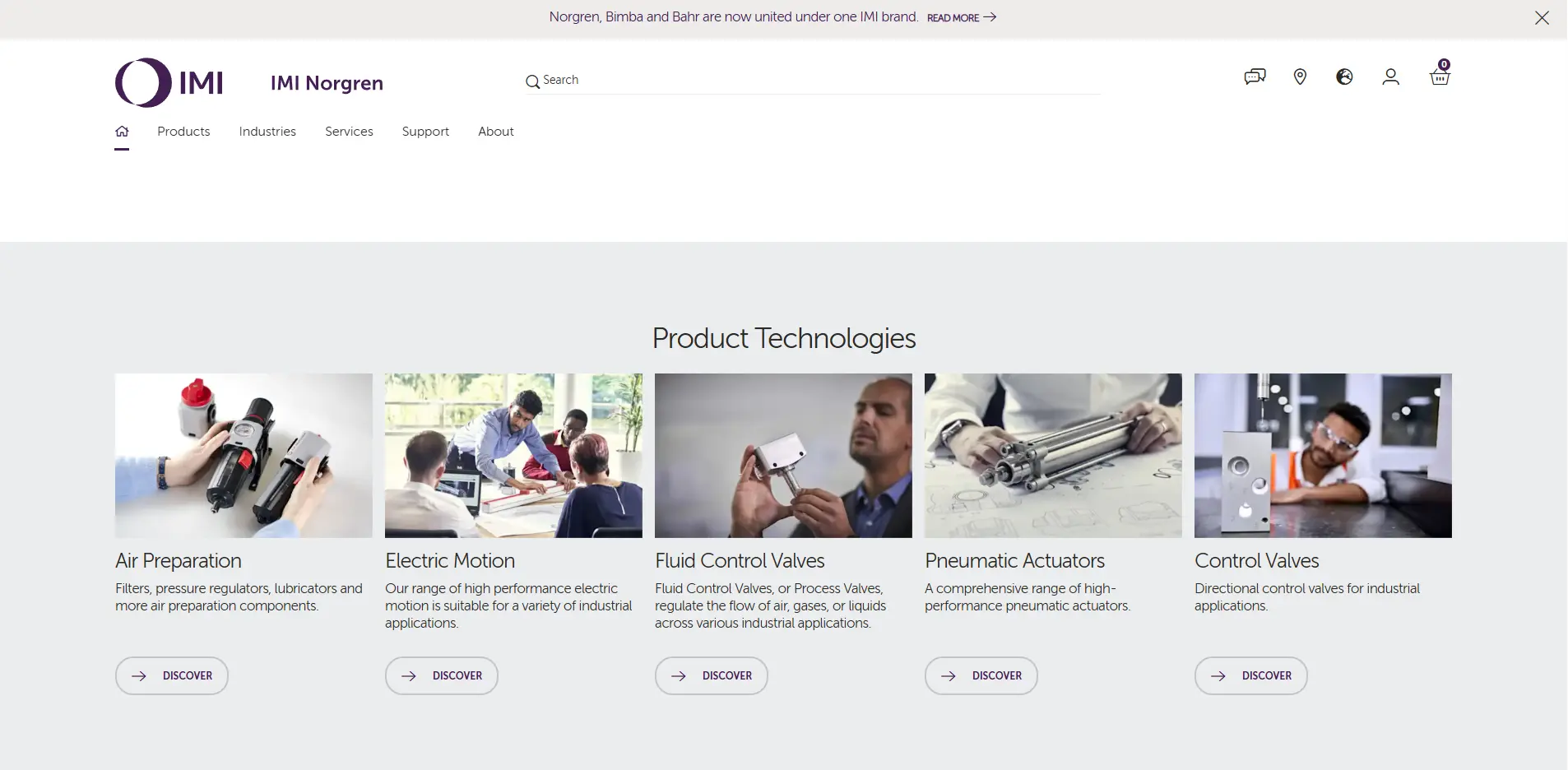Expand the About menu
Viewport: 1568px width, 770px height.
click(495, 132)
